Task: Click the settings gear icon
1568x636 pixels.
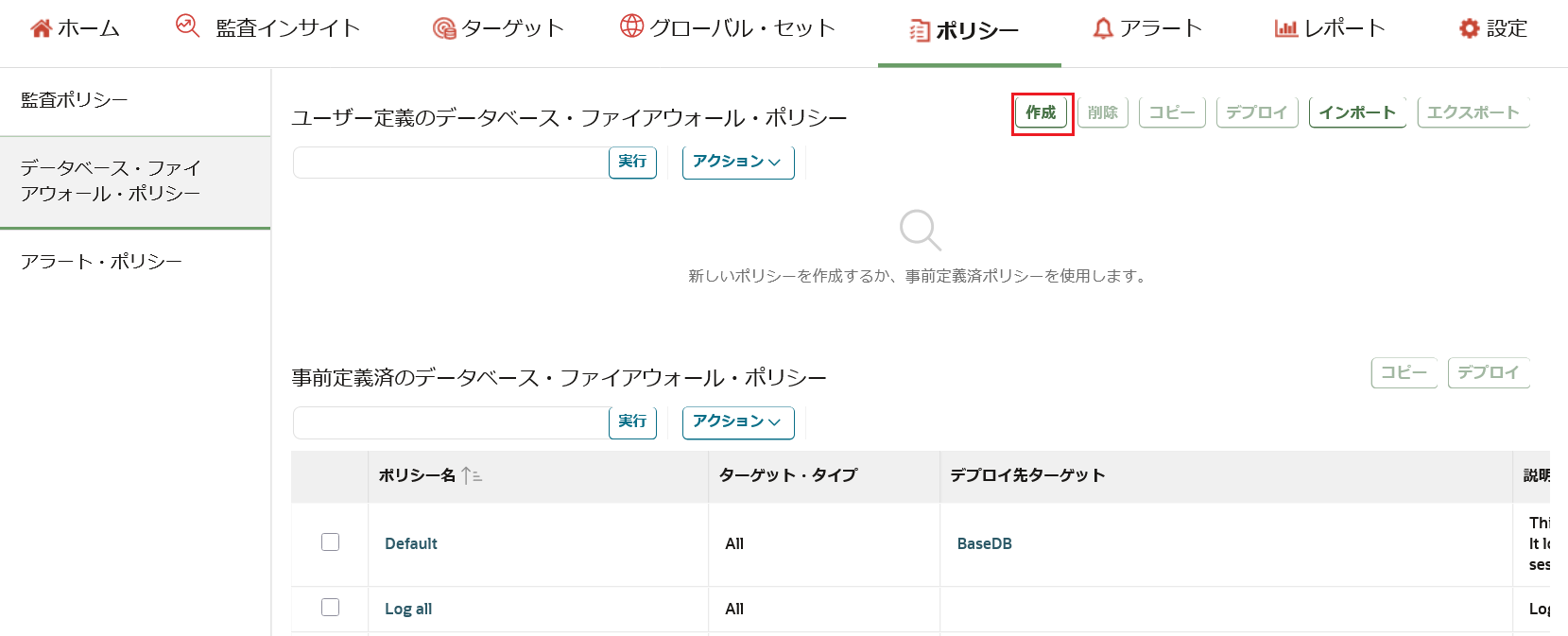Action: pos(1469,28)
